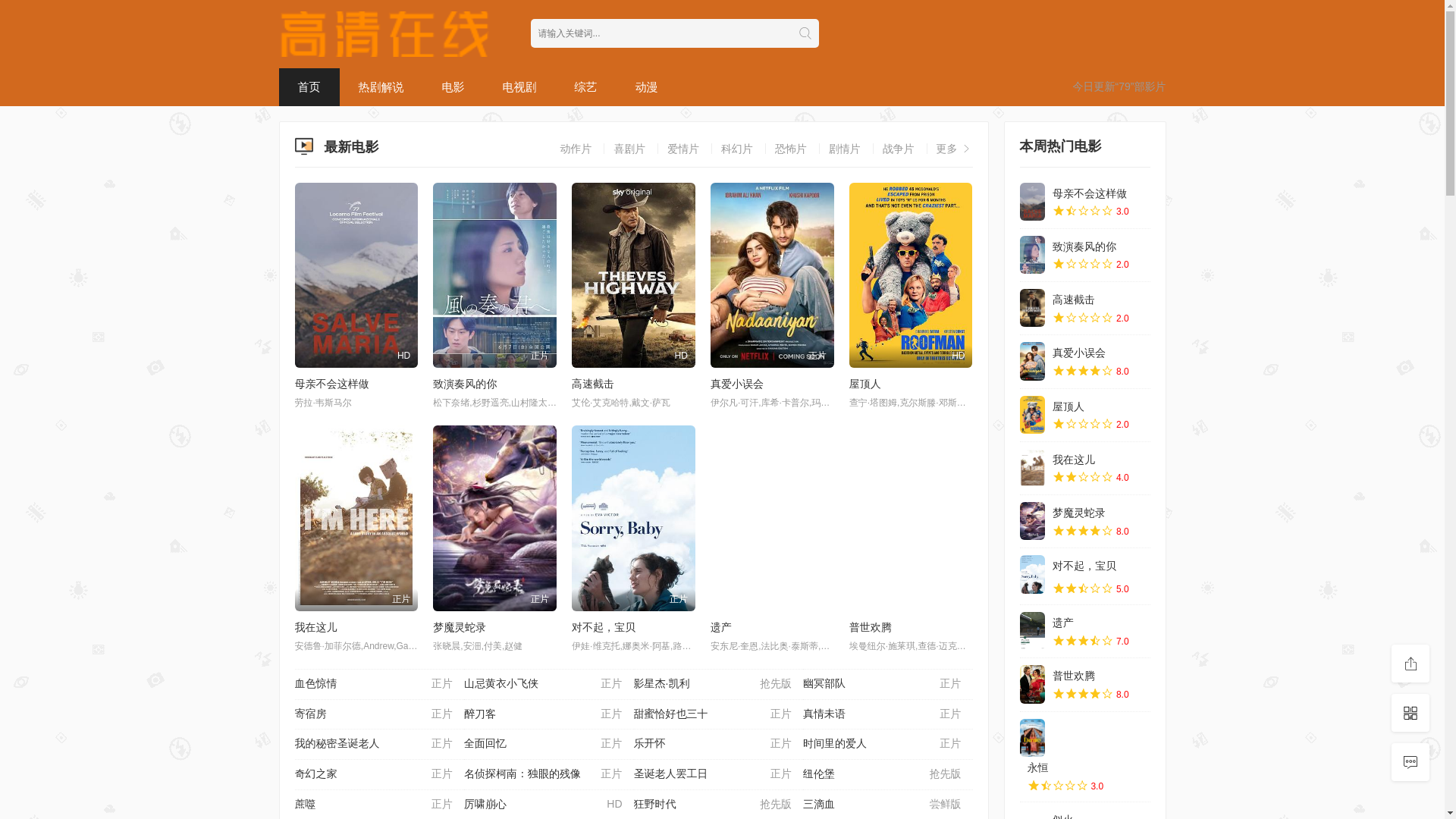Filter by 战争片 category
Screen dimensions: 1456x819
click(x=899, y=149)
